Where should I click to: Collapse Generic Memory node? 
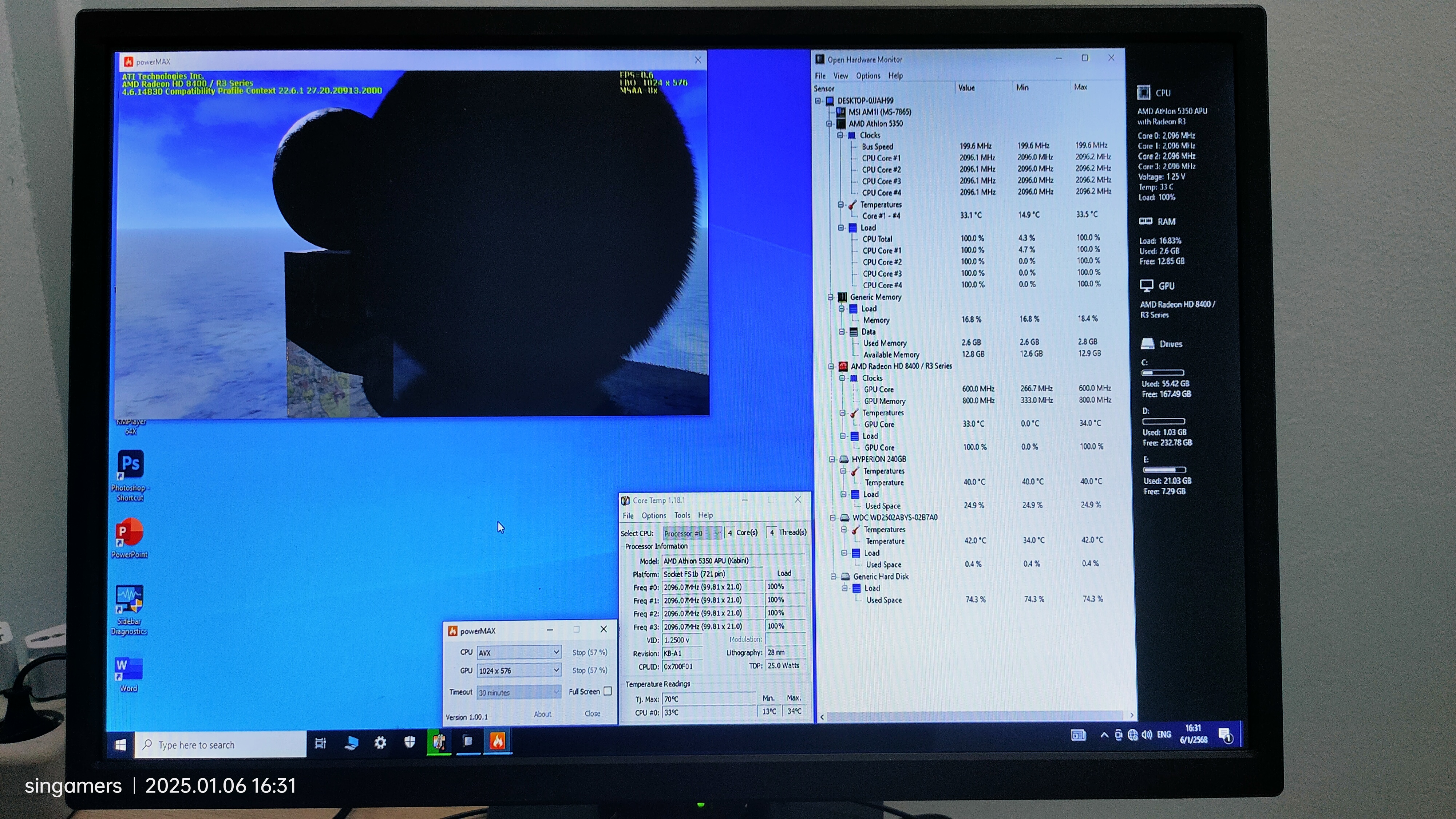tap(830, 297)
